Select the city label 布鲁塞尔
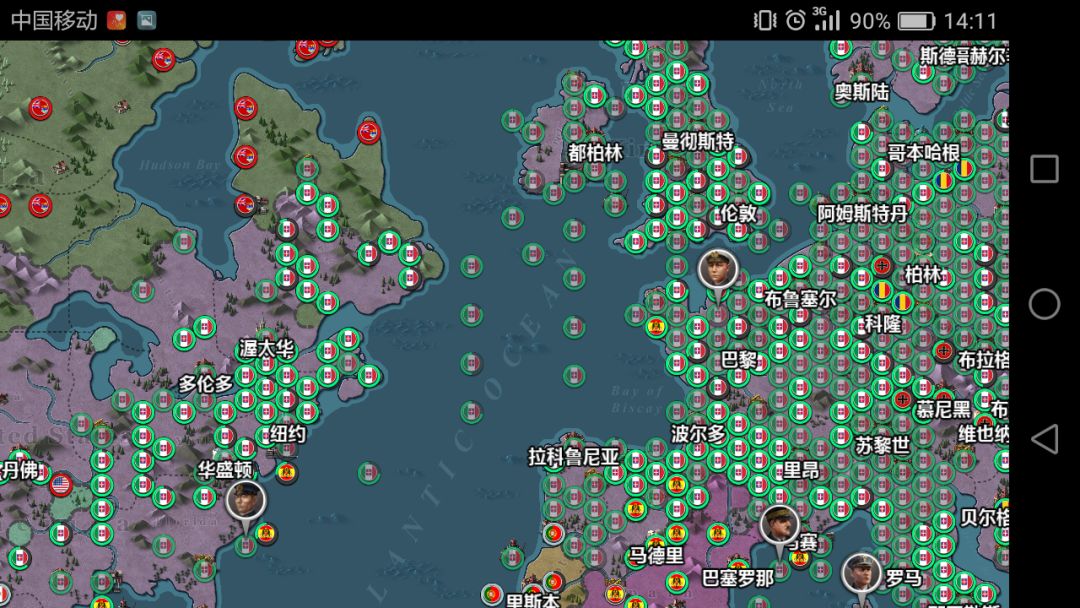This screenshot has width=1080, height=608. coord(800,299)
